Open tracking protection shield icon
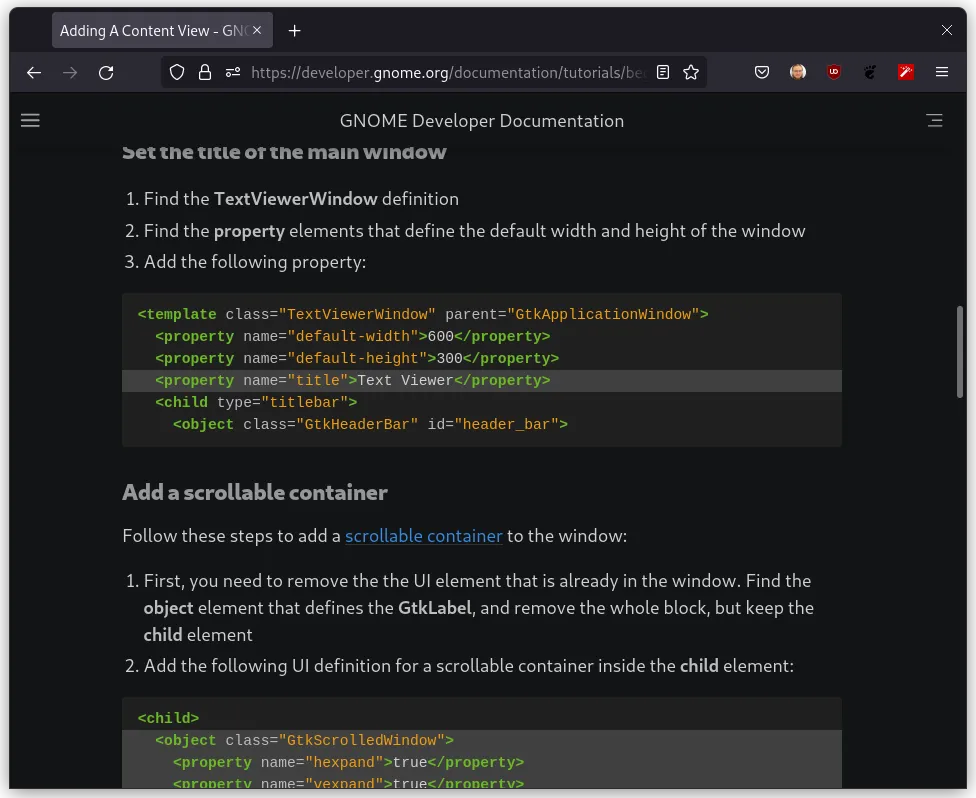 [x=177, y=72]
